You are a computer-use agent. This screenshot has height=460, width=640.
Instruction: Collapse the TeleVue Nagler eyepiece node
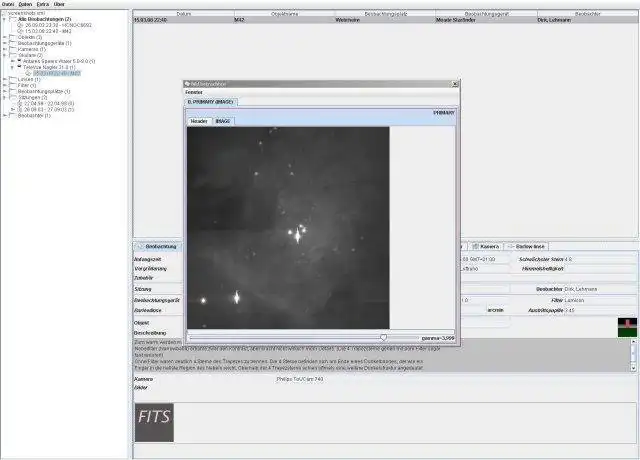coord(13,67)
